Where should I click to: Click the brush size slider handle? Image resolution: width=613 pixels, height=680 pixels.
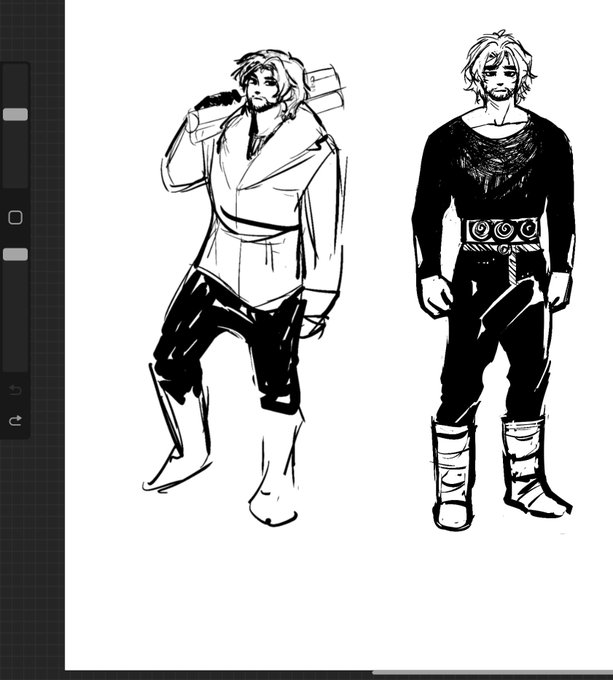click(15, 114)
